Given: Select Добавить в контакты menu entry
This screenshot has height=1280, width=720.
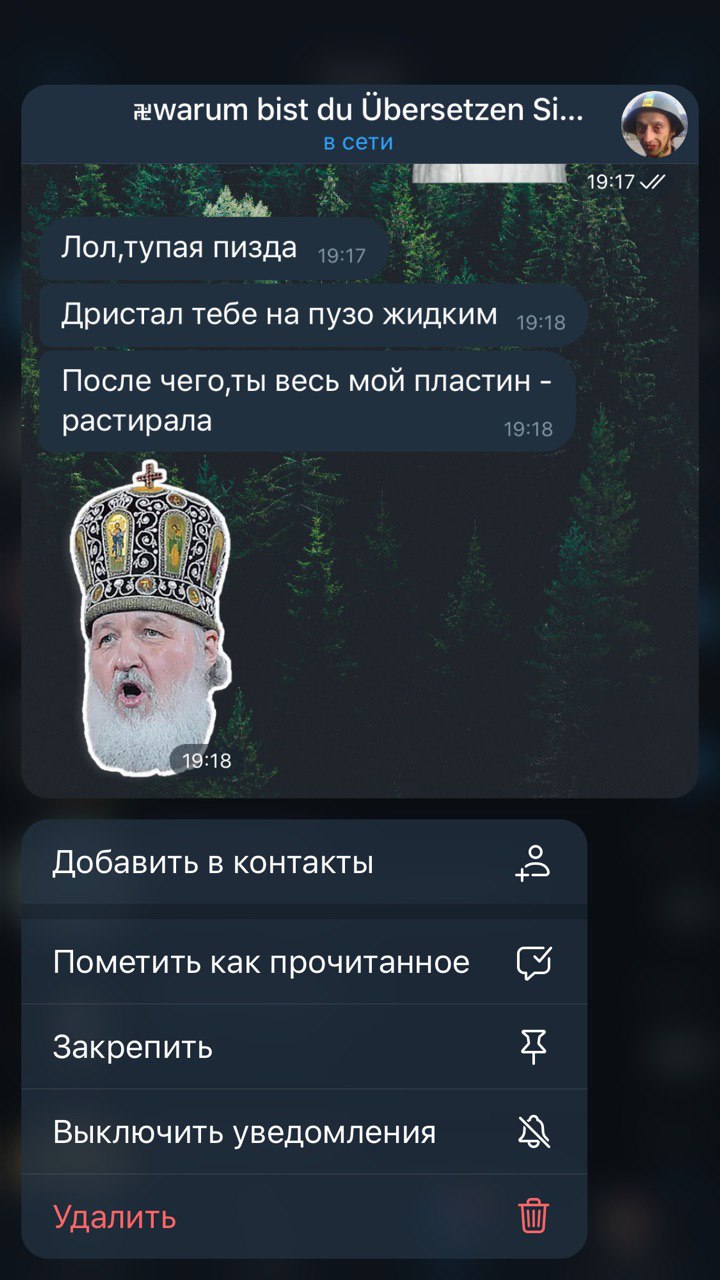Looking at the screenshot, I should pos(304,862).
